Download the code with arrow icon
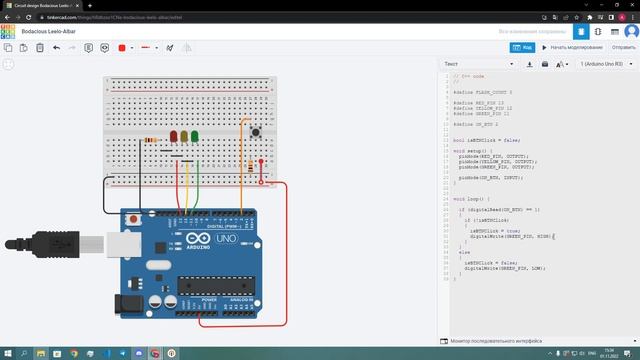The image size is (640, 360). point(529,64)
